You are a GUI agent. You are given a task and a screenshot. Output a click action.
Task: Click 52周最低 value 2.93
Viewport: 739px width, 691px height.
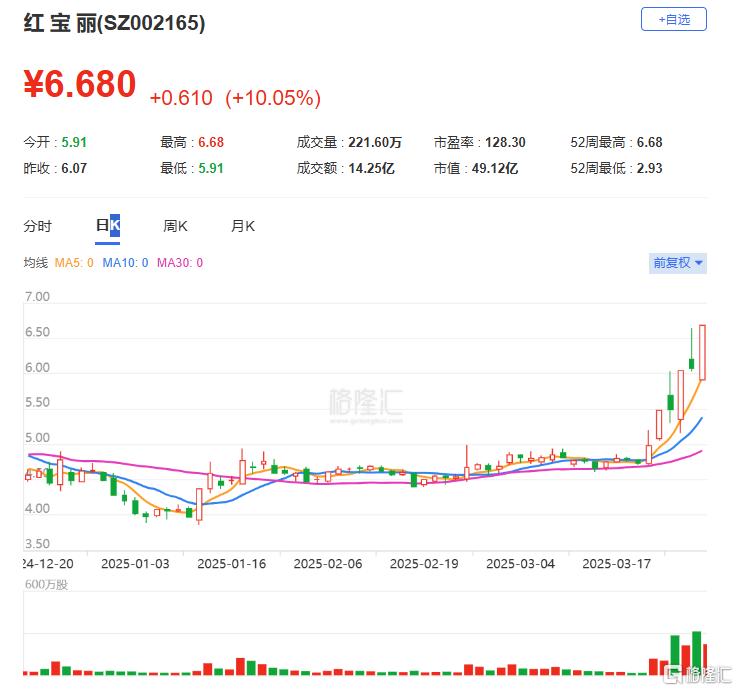649,168
